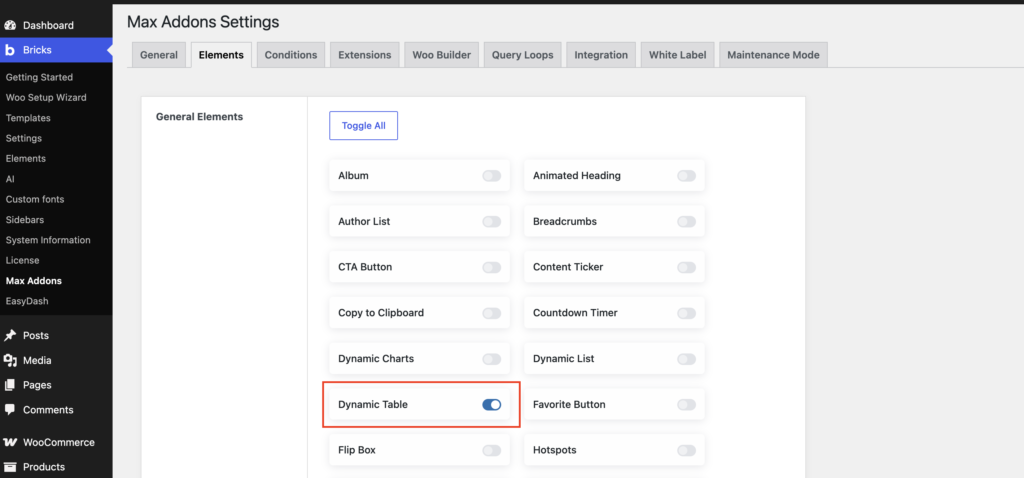The image size is (1024, 478).
Task: Click the WooCommerce logo icon
Action: [10, 442]
